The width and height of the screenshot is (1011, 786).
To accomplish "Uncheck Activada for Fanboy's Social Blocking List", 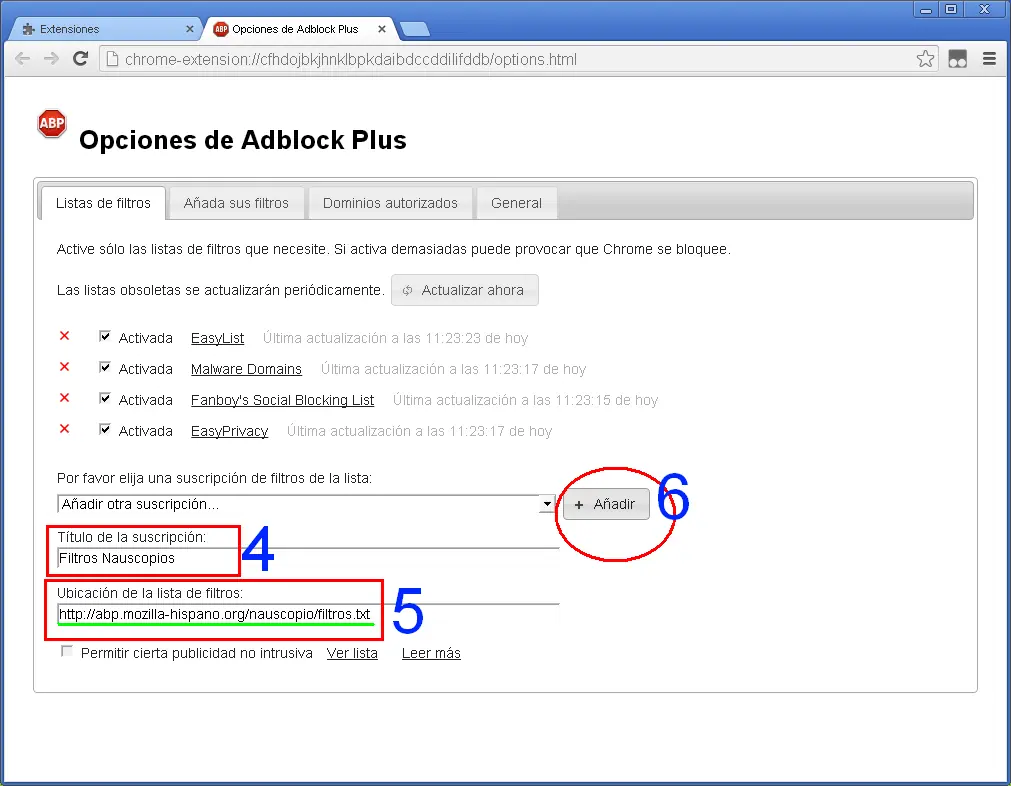I will click(104, 398).
